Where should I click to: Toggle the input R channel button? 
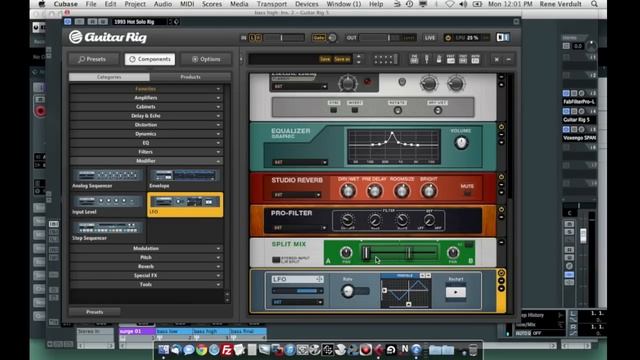[x=258, y=38]
